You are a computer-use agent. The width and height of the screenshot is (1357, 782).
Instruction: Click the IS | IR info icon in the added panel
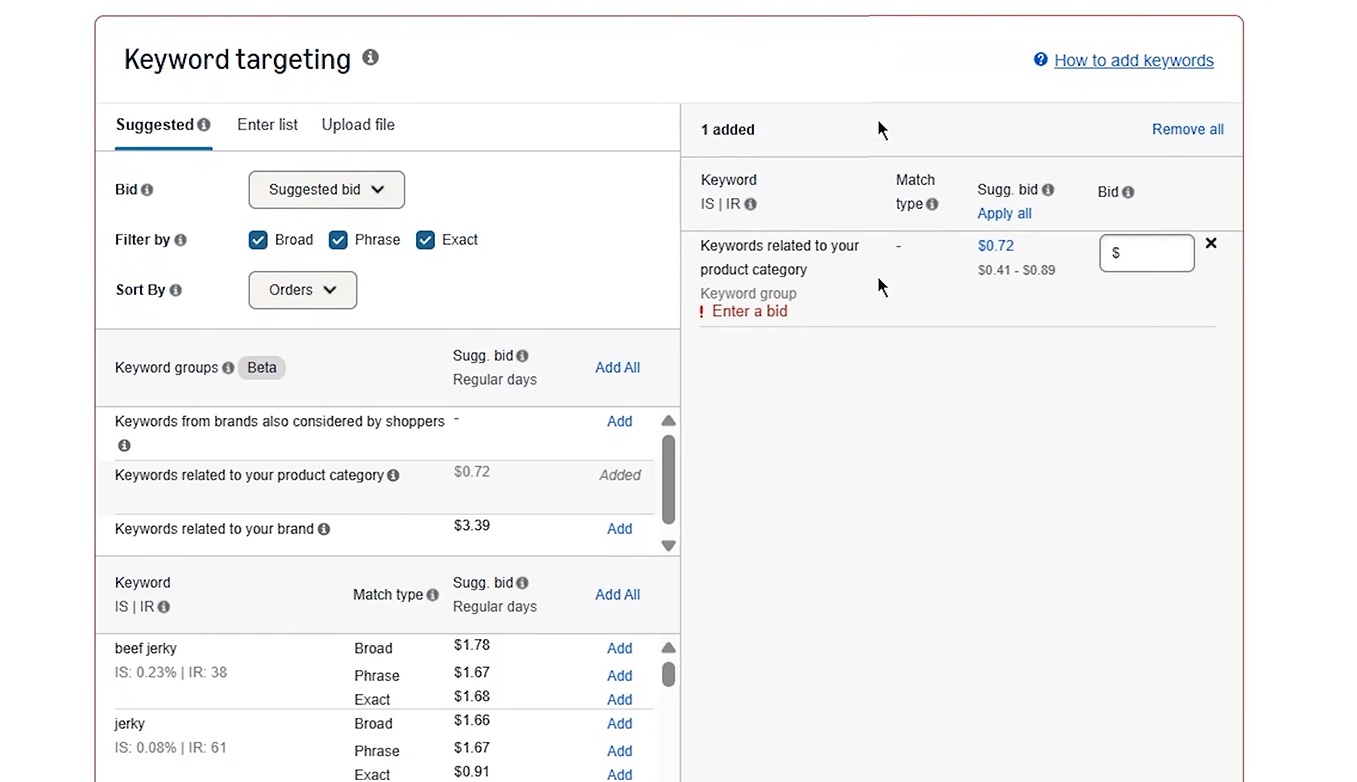click(x=750, y=204)
